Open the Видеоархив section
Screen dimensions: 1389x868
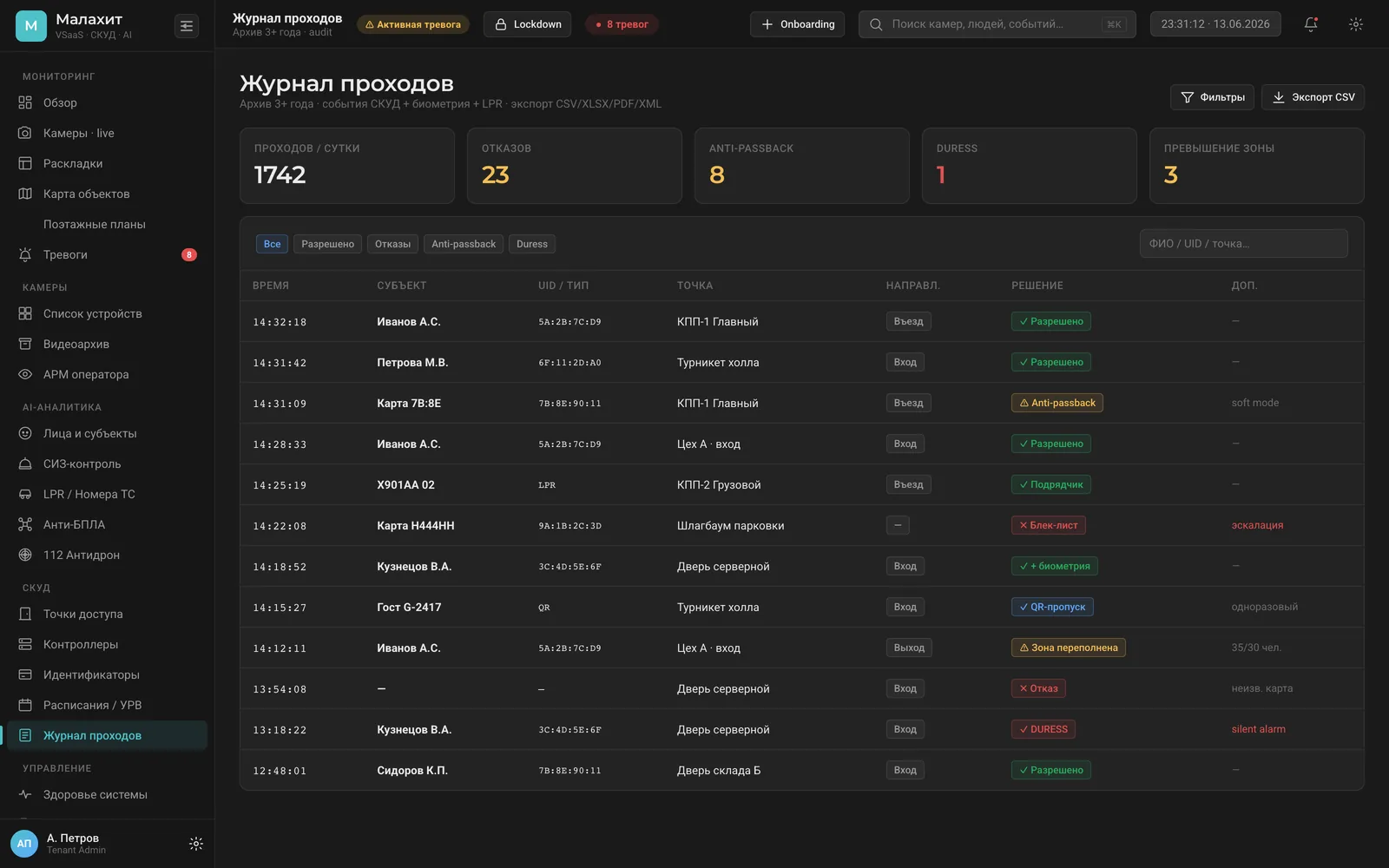click(107, 344)
